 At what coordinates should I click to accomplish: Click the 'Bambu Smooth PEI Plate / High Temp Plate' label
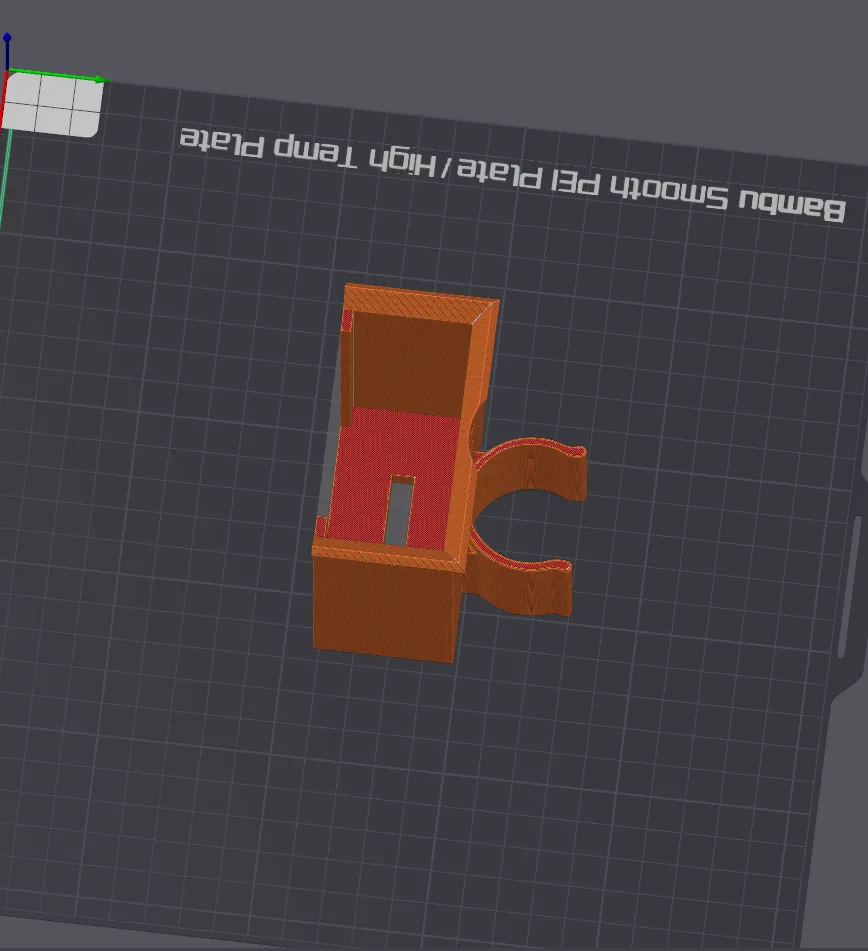513,173
